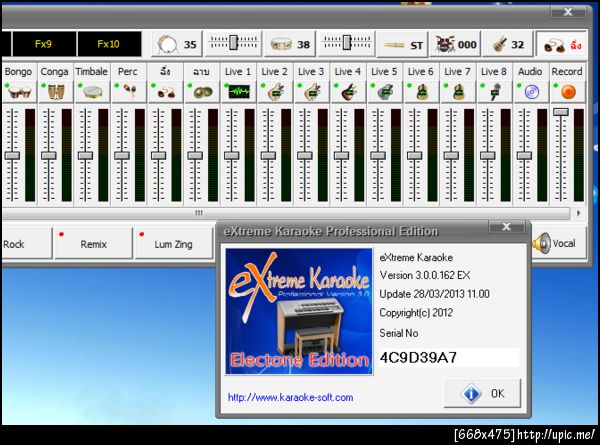Adjust the horizontal slider after snare 38
This screenshot has height=445, width=600.
(x=347, y=43)
